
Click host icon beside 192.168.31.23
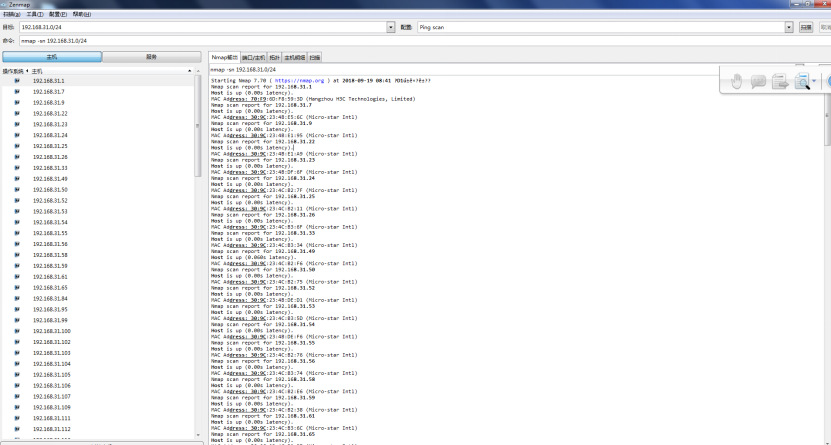click(x=17, y=124)
